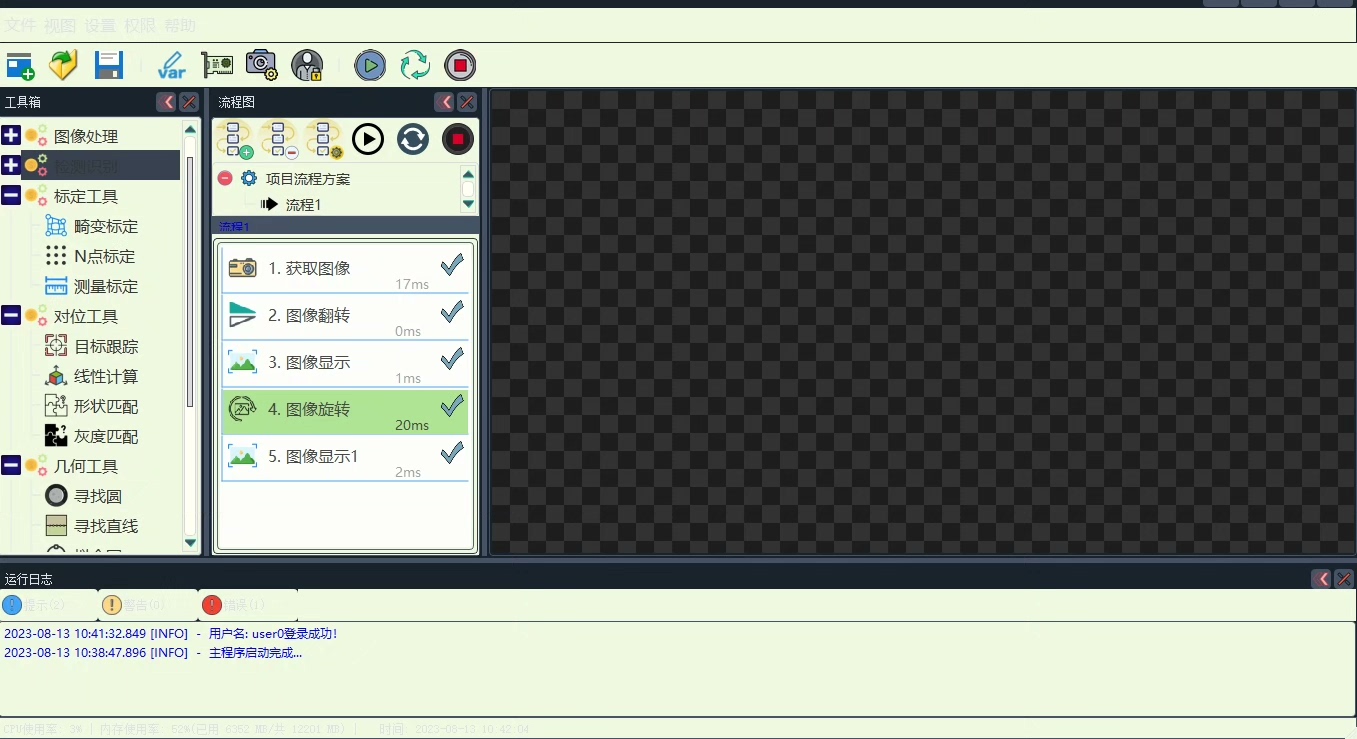Select 流程1 in the flow tree
Screen dimensions: 1357x739
click(x=292, y=204)
